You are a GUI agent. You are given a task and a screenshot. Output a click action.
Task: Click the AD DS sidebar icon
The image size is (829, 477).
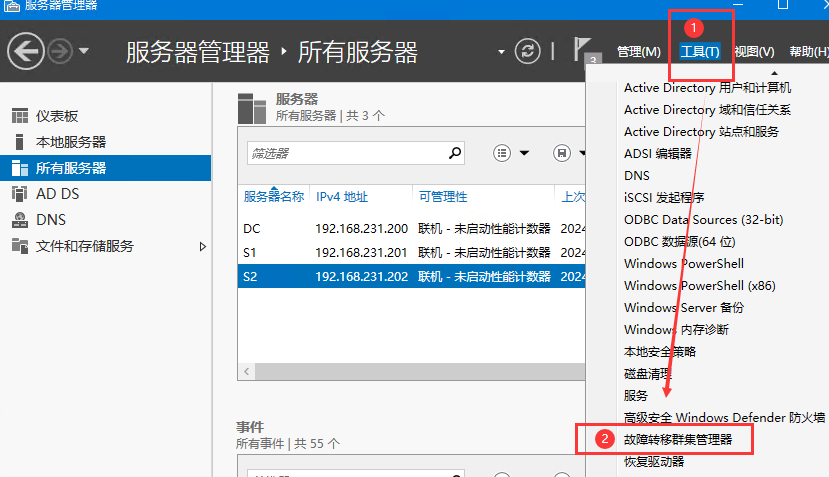point(19,194)
